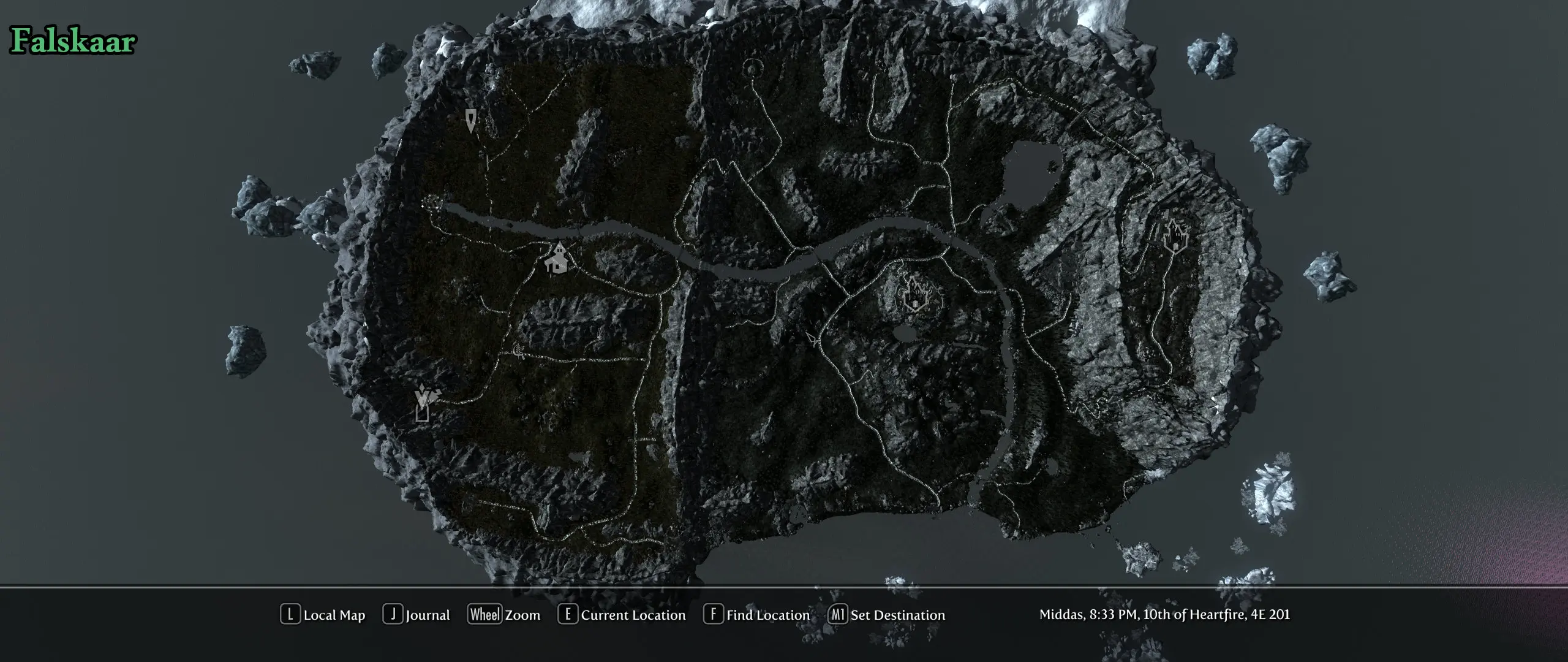Select the castle marker on the eastern ridge
The width and height of the screenshot is (1568, 662).
1175,235
